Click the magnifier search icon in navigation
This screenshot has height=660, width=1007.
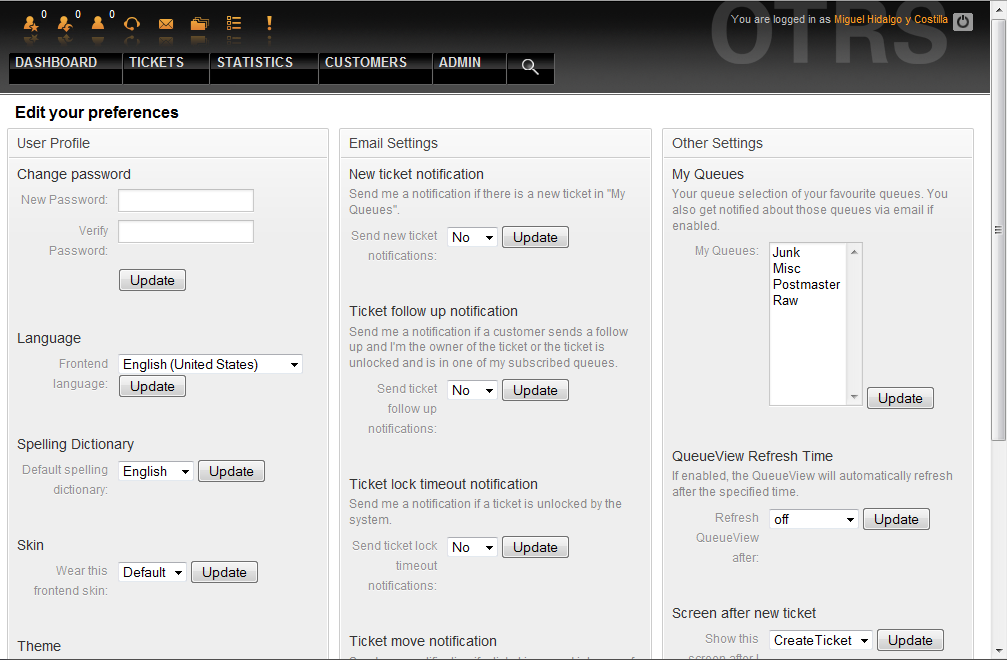tap(530, 67)
